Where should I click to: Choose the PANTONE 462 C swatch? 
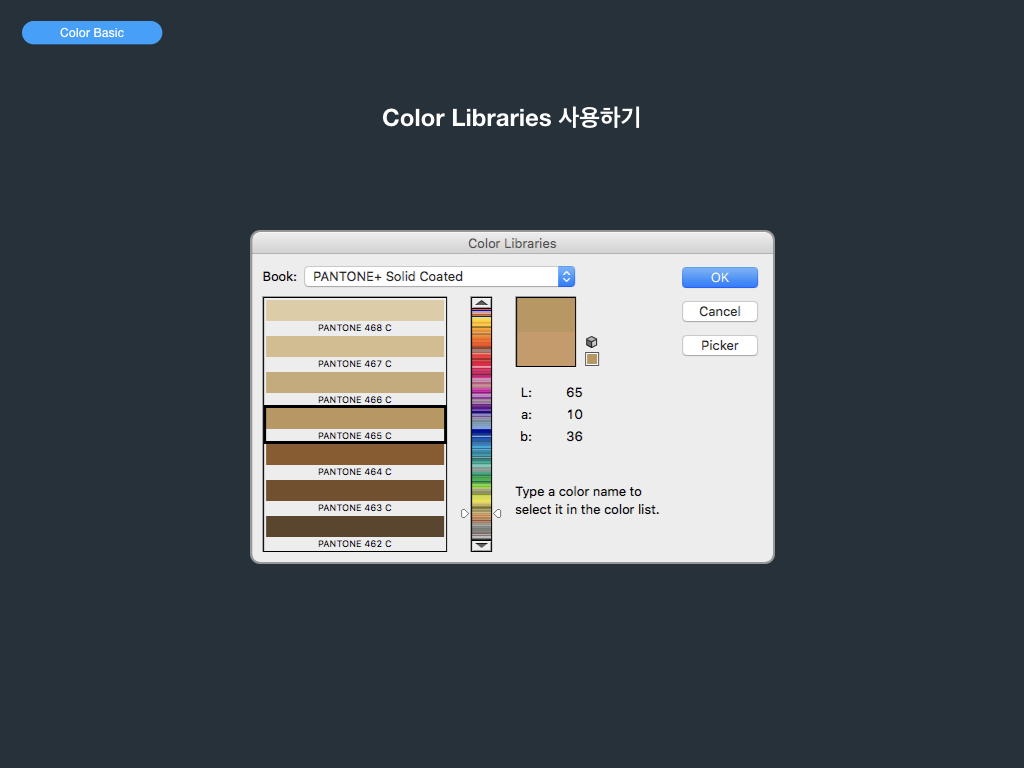point(355,527)
